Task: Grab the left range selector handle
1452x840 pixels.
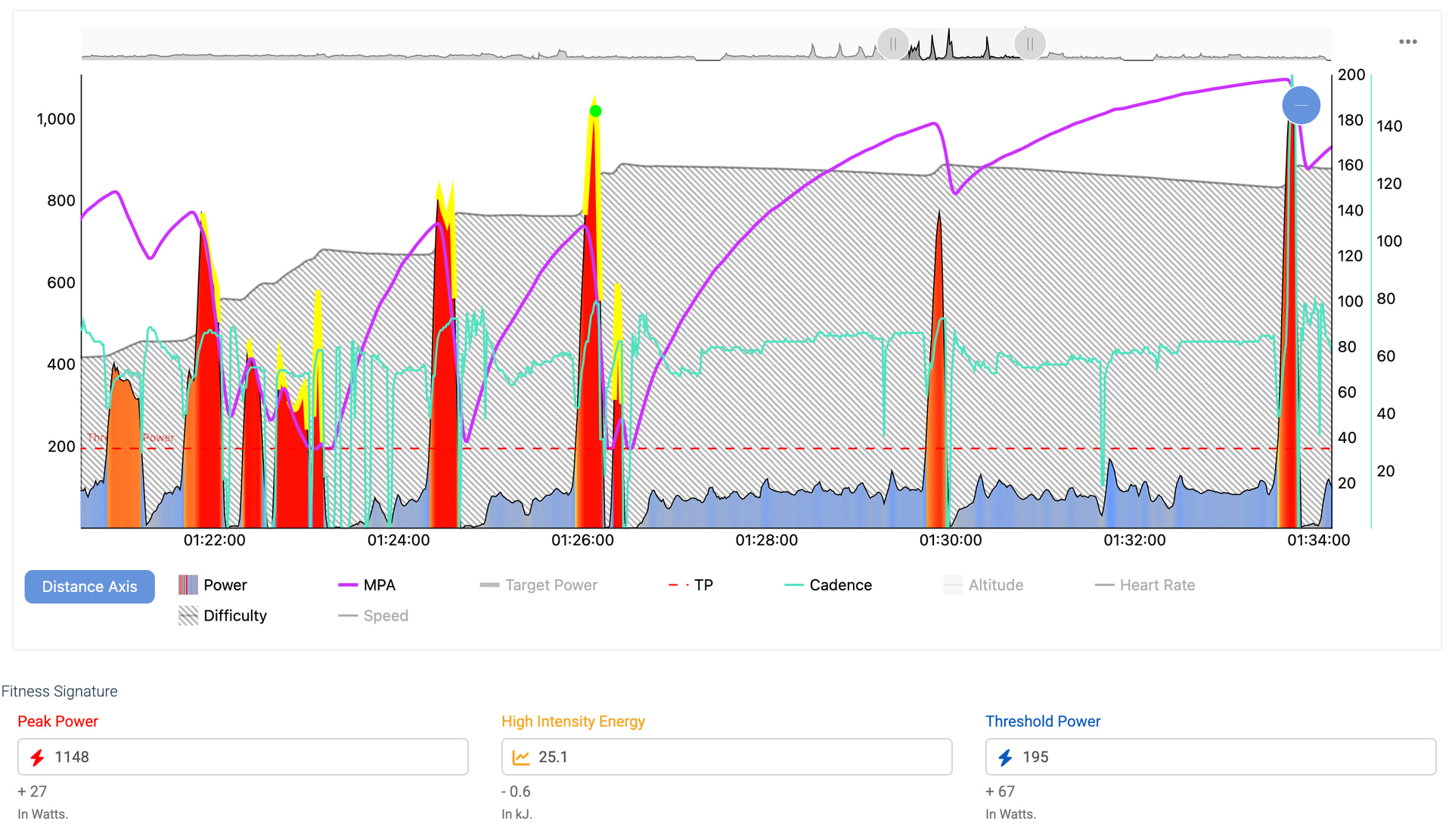Action: 893,44
